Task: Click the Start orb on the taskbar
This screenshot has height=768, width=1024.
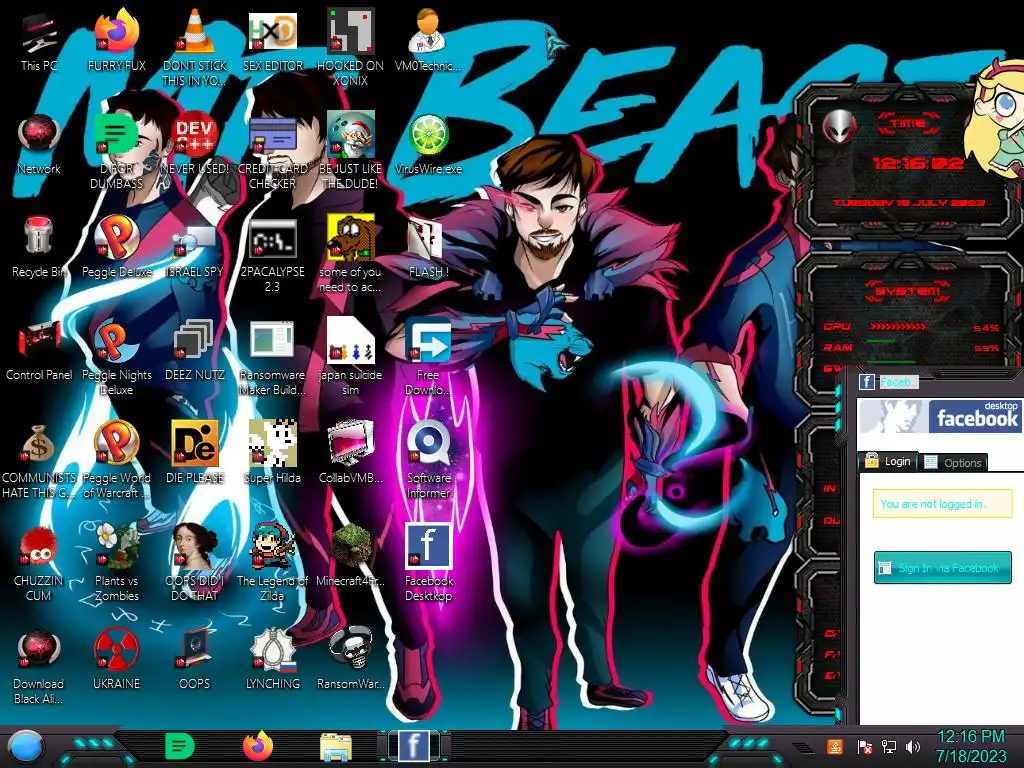Action: pyautogui.click(x=26, y=747)
